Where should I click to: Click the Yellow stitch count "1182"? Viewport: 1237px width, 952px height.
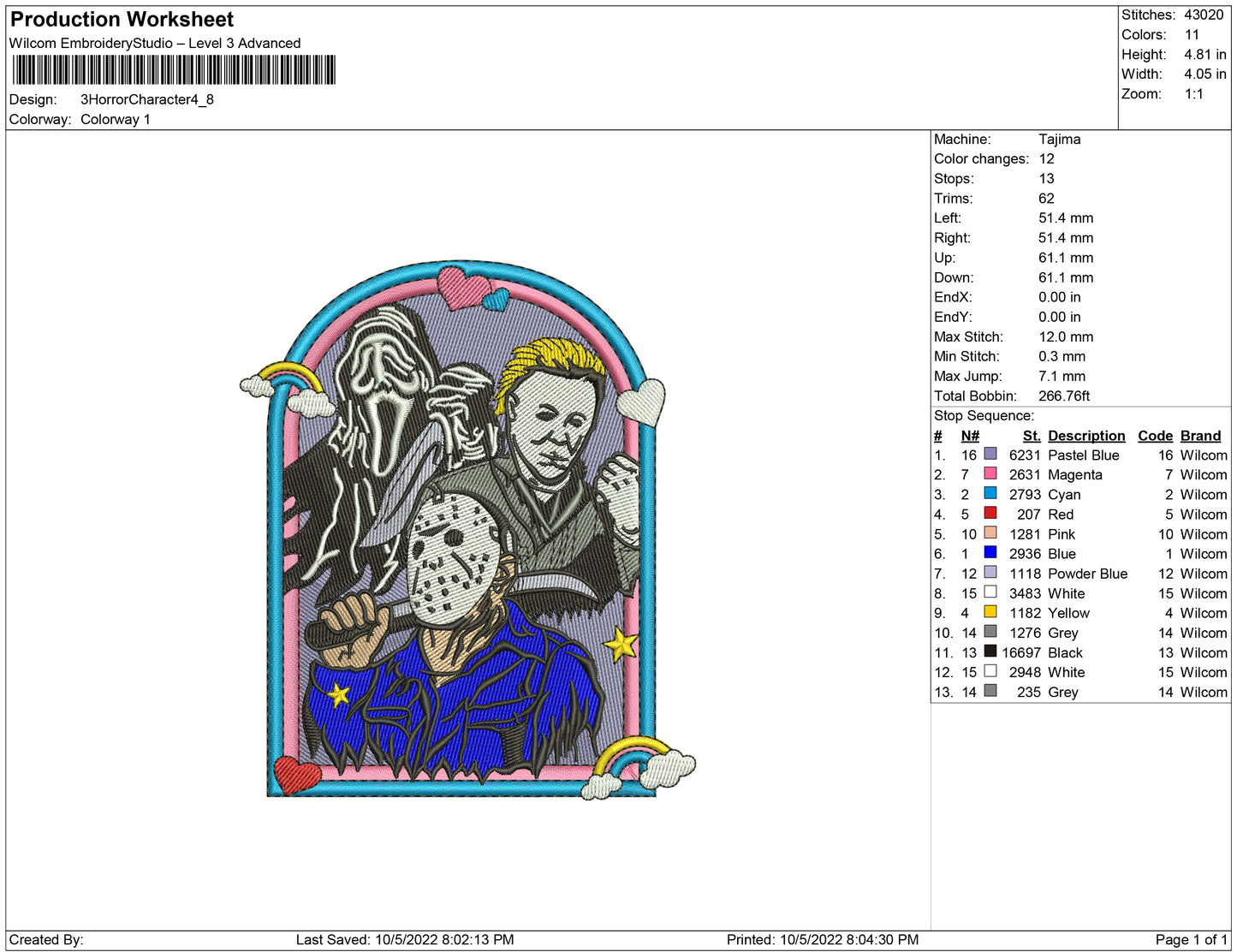1025,613
